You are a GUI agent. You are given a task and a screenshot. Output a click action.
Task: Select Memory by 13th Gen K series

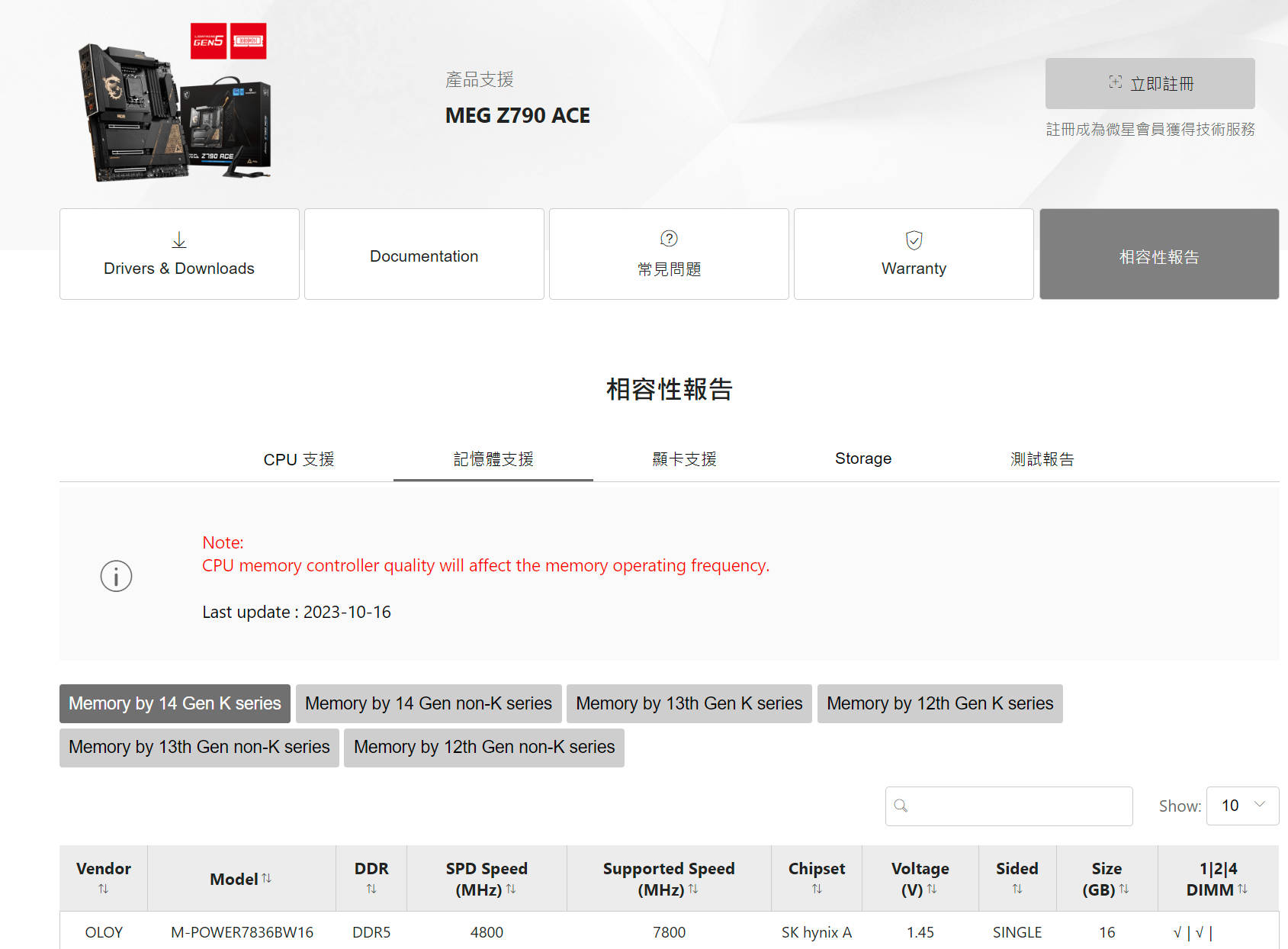(x=689, y=703)
